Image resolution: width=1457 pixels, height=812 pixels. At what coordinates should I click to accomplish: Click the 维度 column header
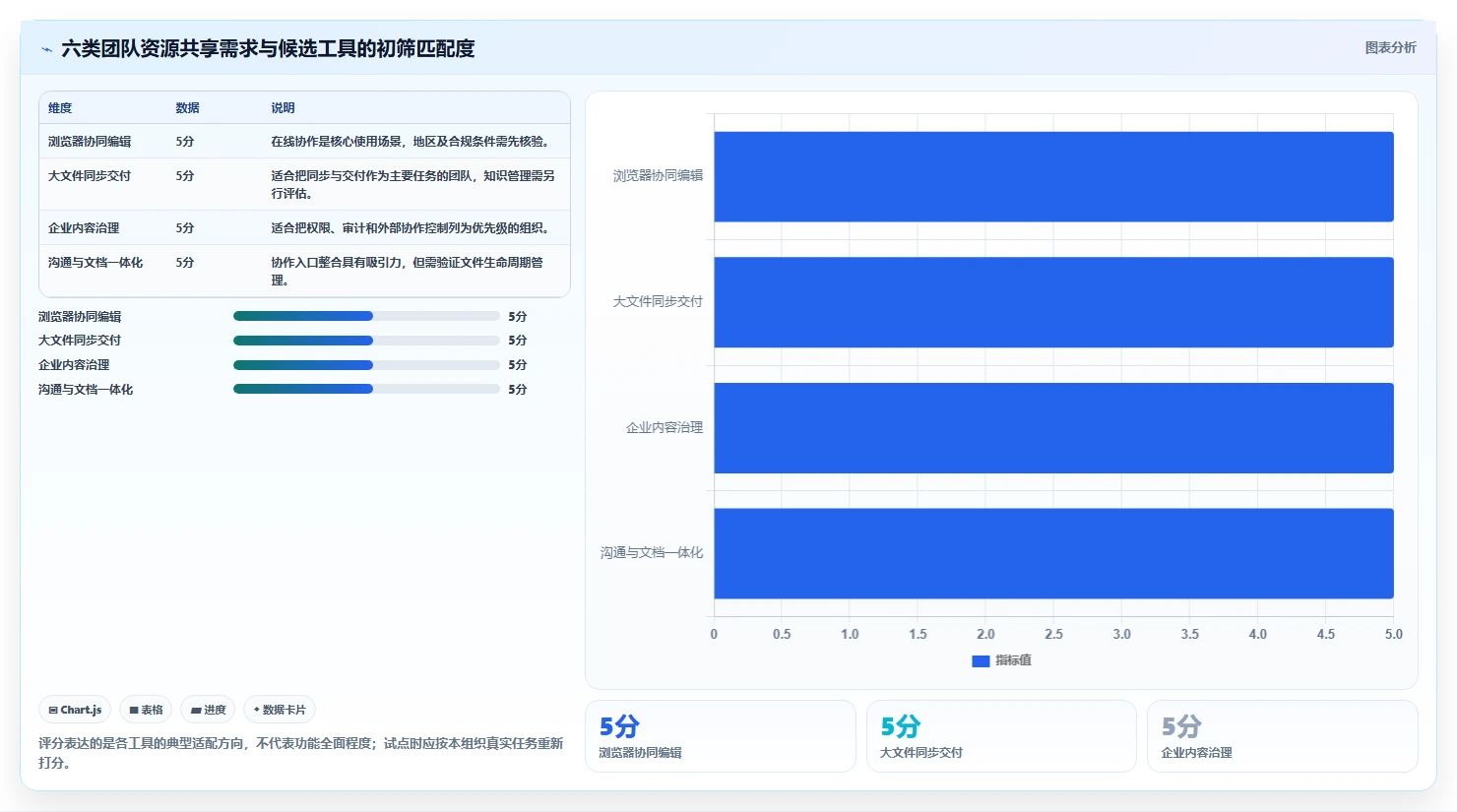[60, 108]
